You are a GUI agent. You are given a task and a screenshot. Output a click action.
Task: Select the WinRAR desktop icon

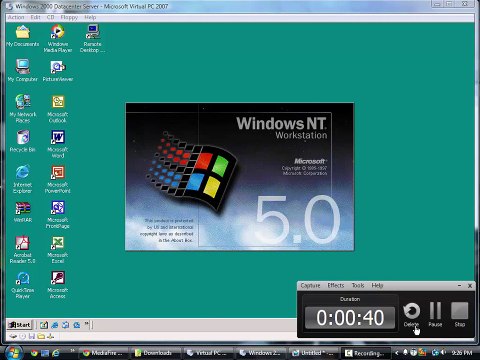click(23, 212)
